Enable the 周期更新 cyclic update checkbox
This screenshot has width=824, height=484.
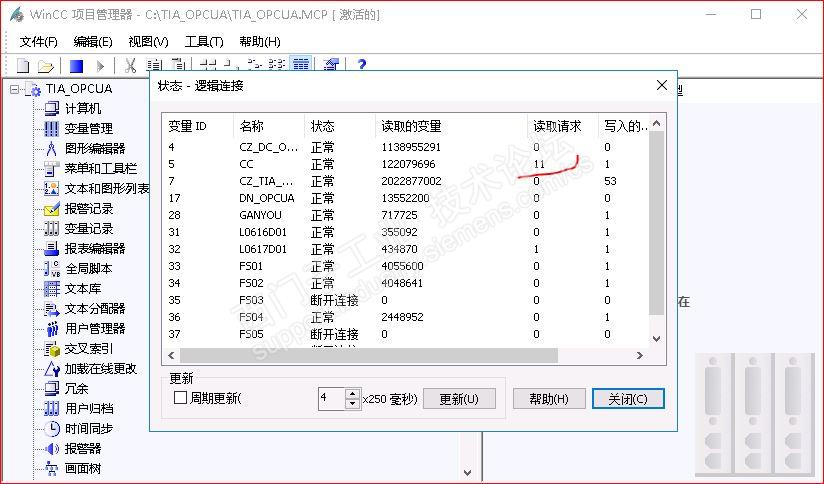[x=180, y=397]
